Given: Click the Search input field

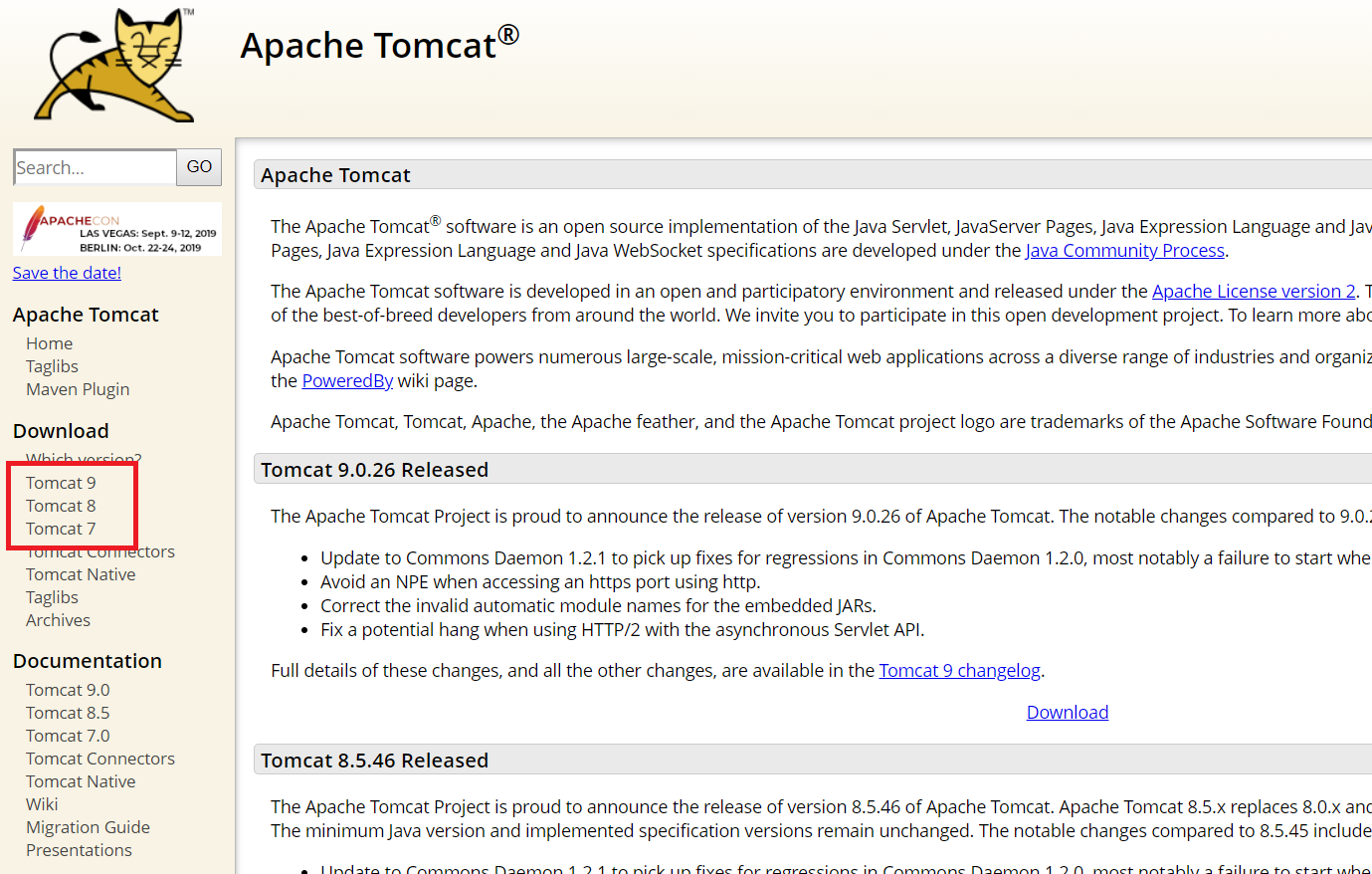Looking at the screenshot, I should click(x=96, y=167).
